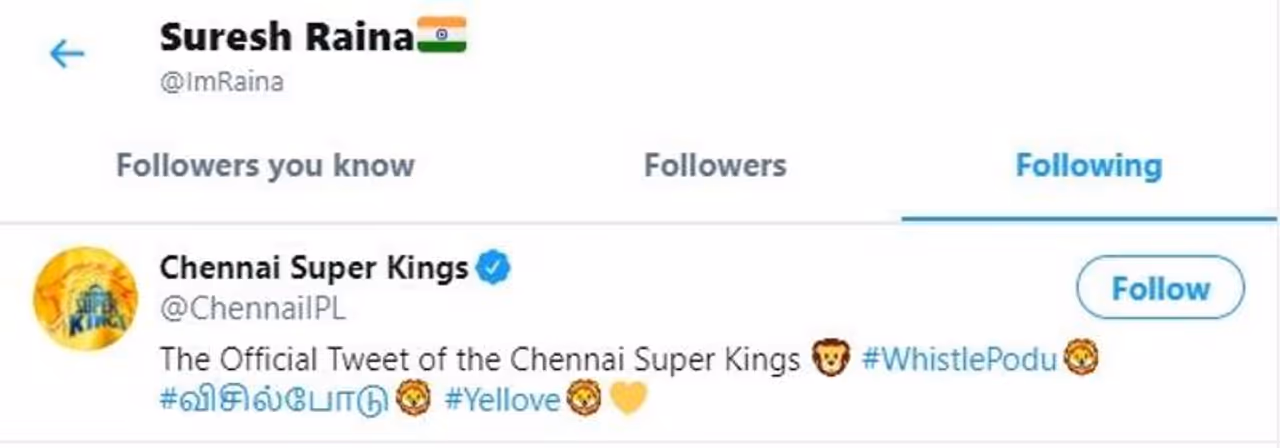Switch to the Followers you know tab
1280x448 pixels.
tap(265, 165)
